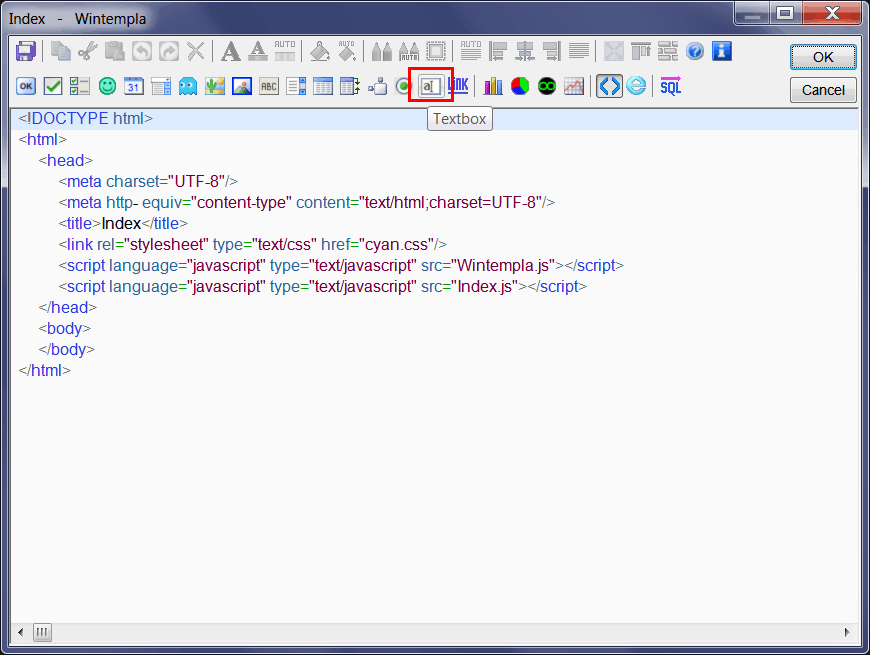870x655 pixels.
Task: Toggle the angle brackets code view icon
Action: (x=609, y=87)
